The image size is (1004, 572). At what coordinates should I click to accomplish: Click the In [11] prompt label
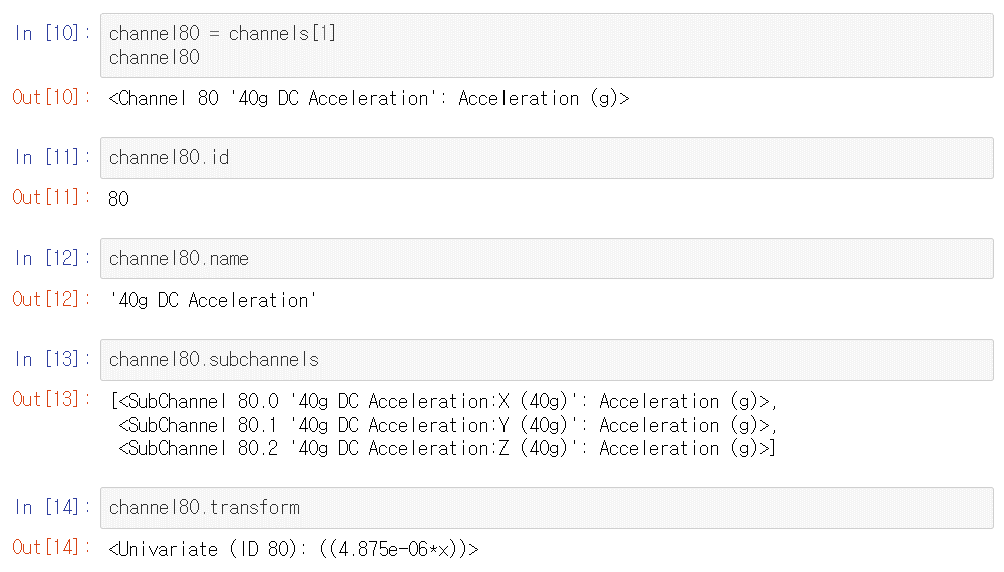[52, 158]
